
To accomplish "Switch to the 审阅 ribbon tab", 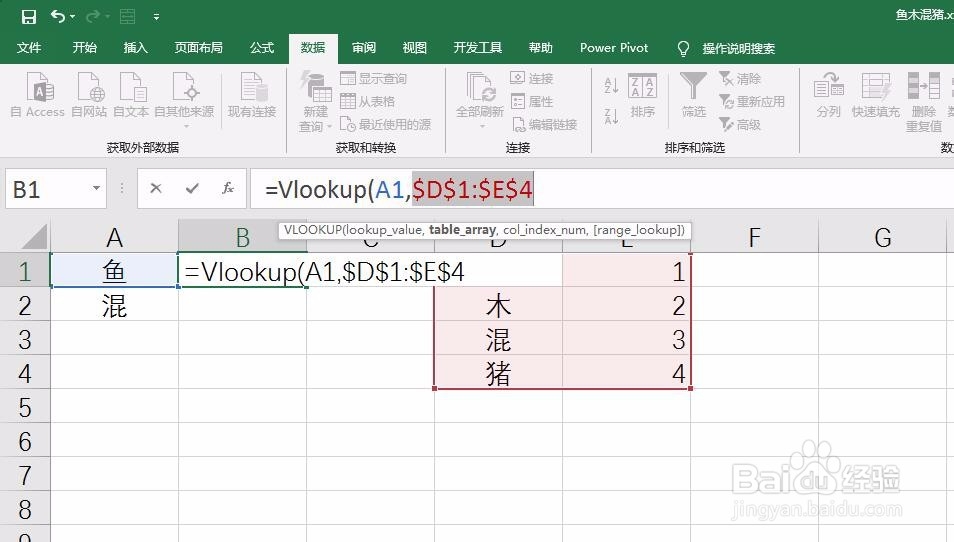I will [364, 47].
